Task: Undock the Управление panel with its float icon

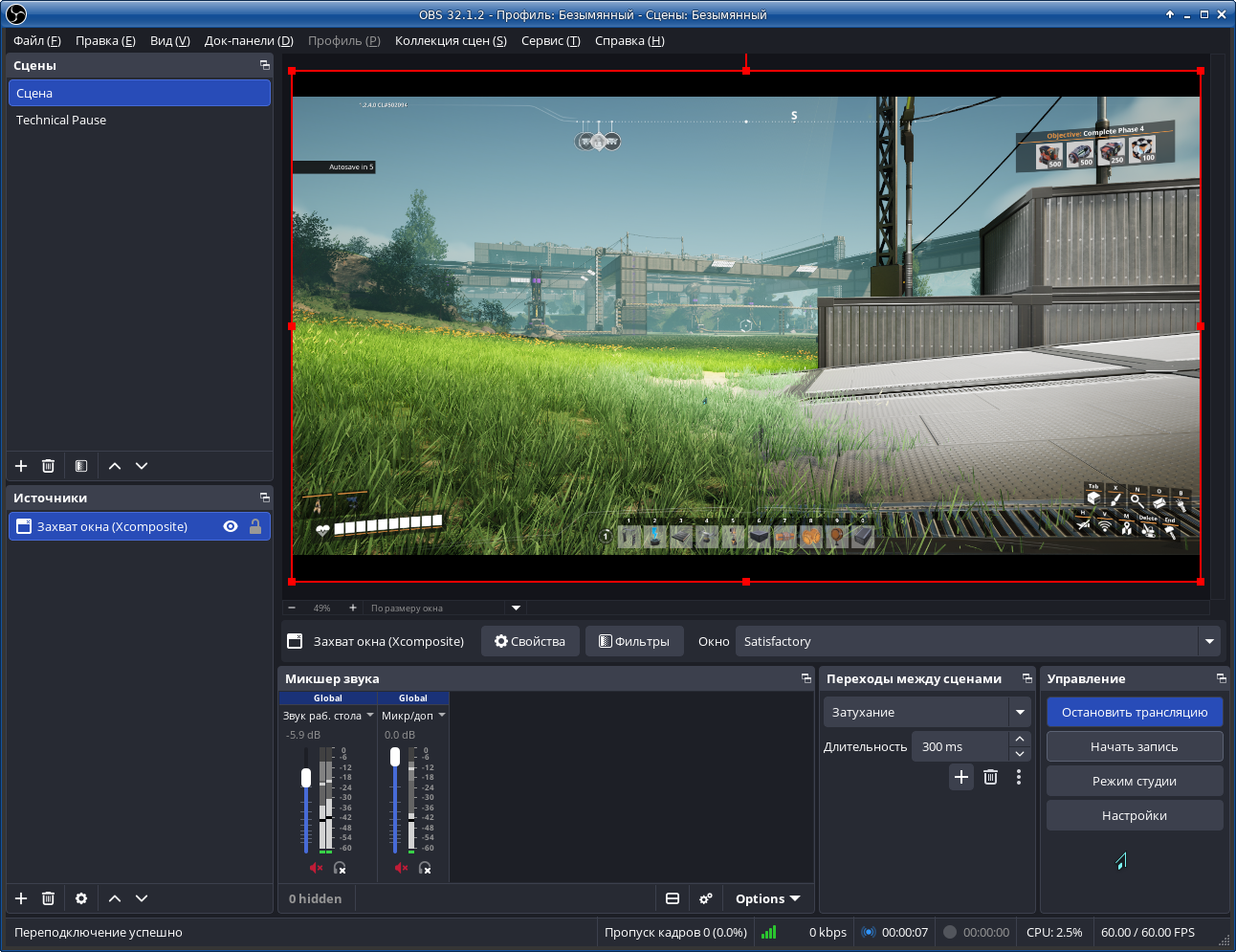Action: 1222,678
